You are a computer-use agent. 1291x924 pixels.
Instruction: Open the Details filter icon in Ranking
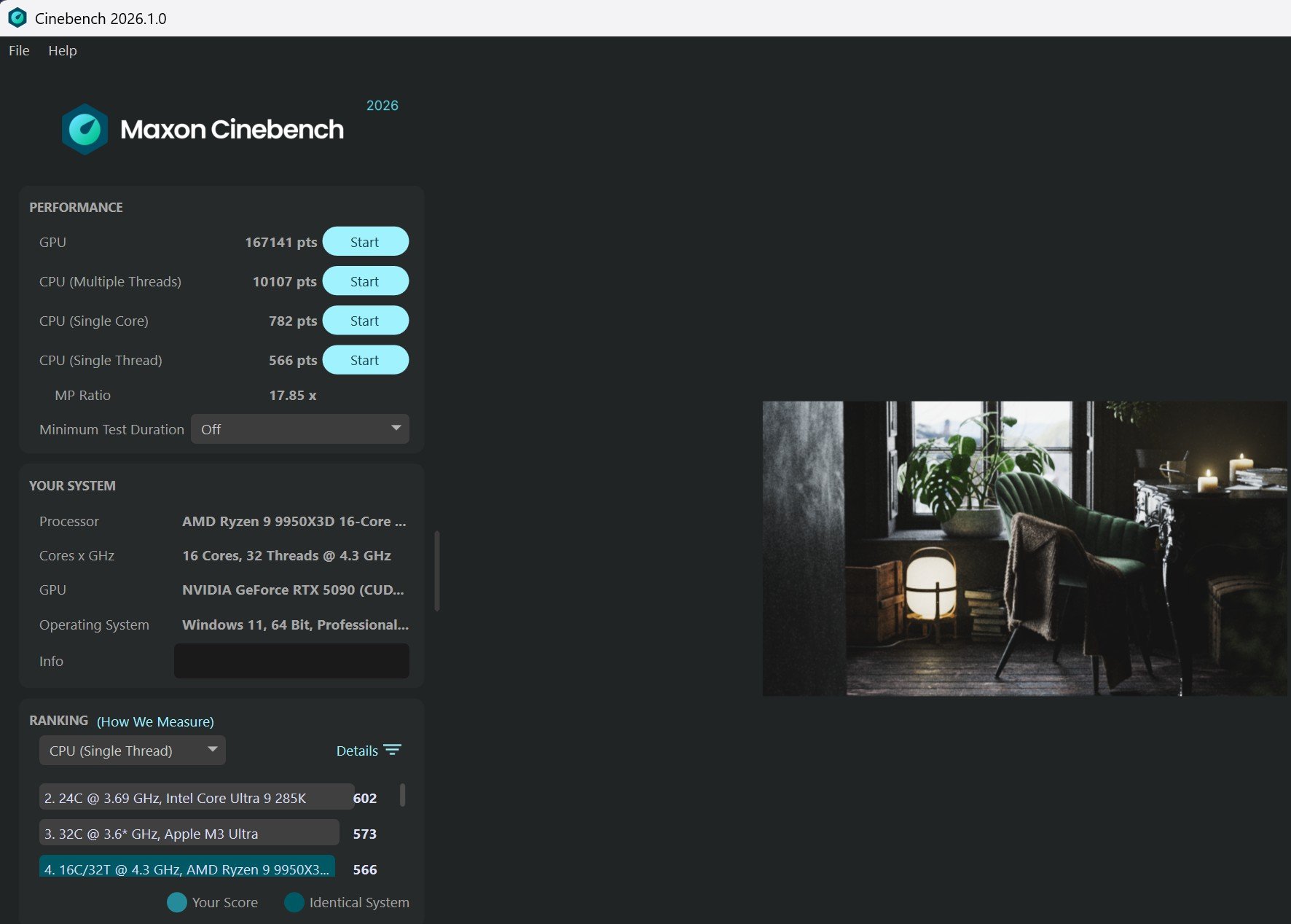[x=393, y=750]
